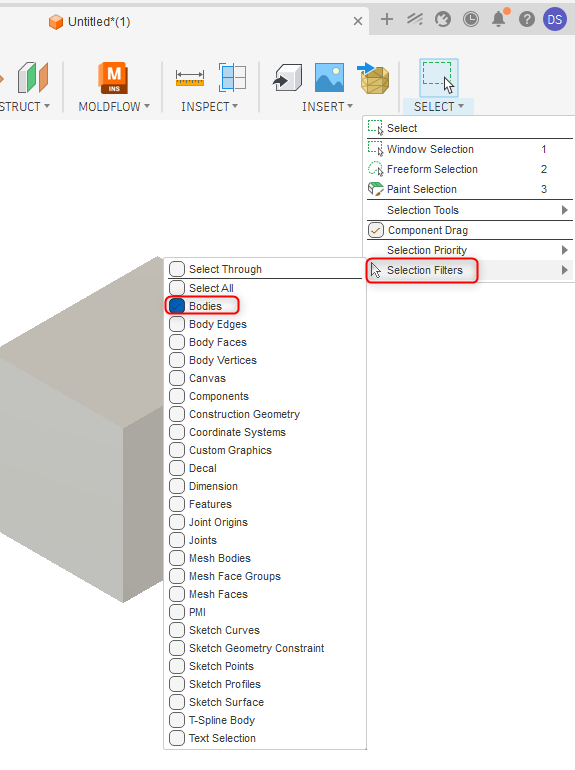Image resolution: width=575 pixels, height=770 pixels.
Task: Enable the T-Spline Body filter
Action: tap(177, 720)
